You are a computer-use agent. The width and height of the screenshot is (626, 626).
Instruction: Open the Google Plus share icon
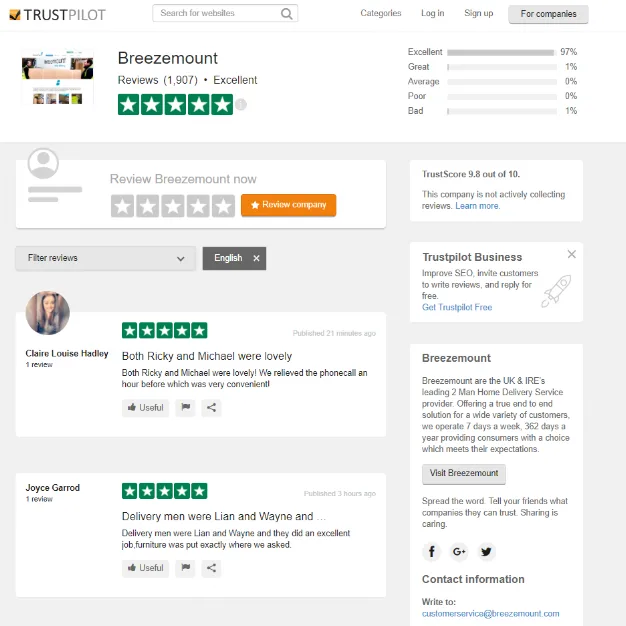pyautogui.click(x=459, y=552)
